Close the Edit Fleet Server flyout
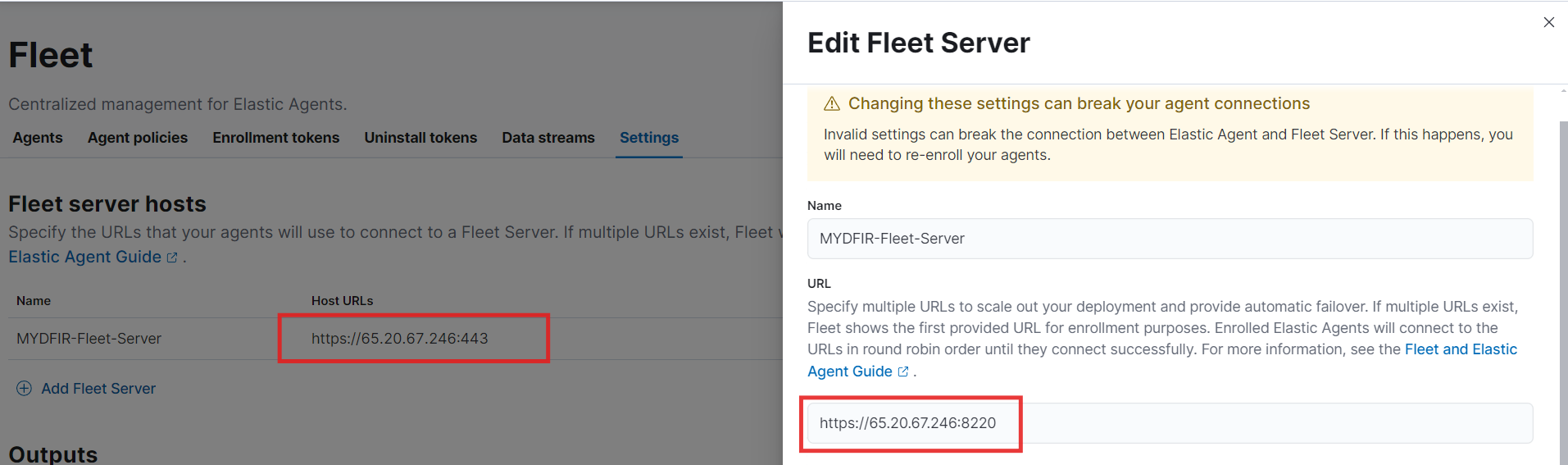The image size is (1568, 465). 1548,22
